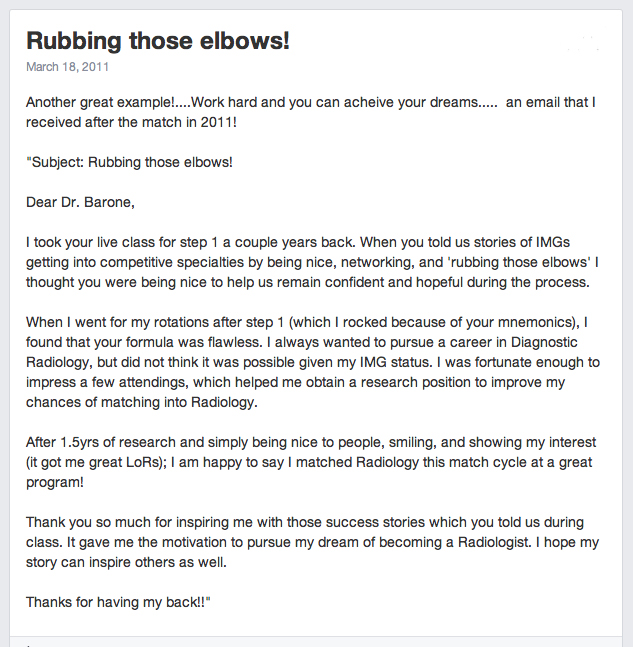Click the paragraph starting 'When I went for my rotations'
Image resolution: width=633 pixels, height=647 pixels.
point(313,362)
